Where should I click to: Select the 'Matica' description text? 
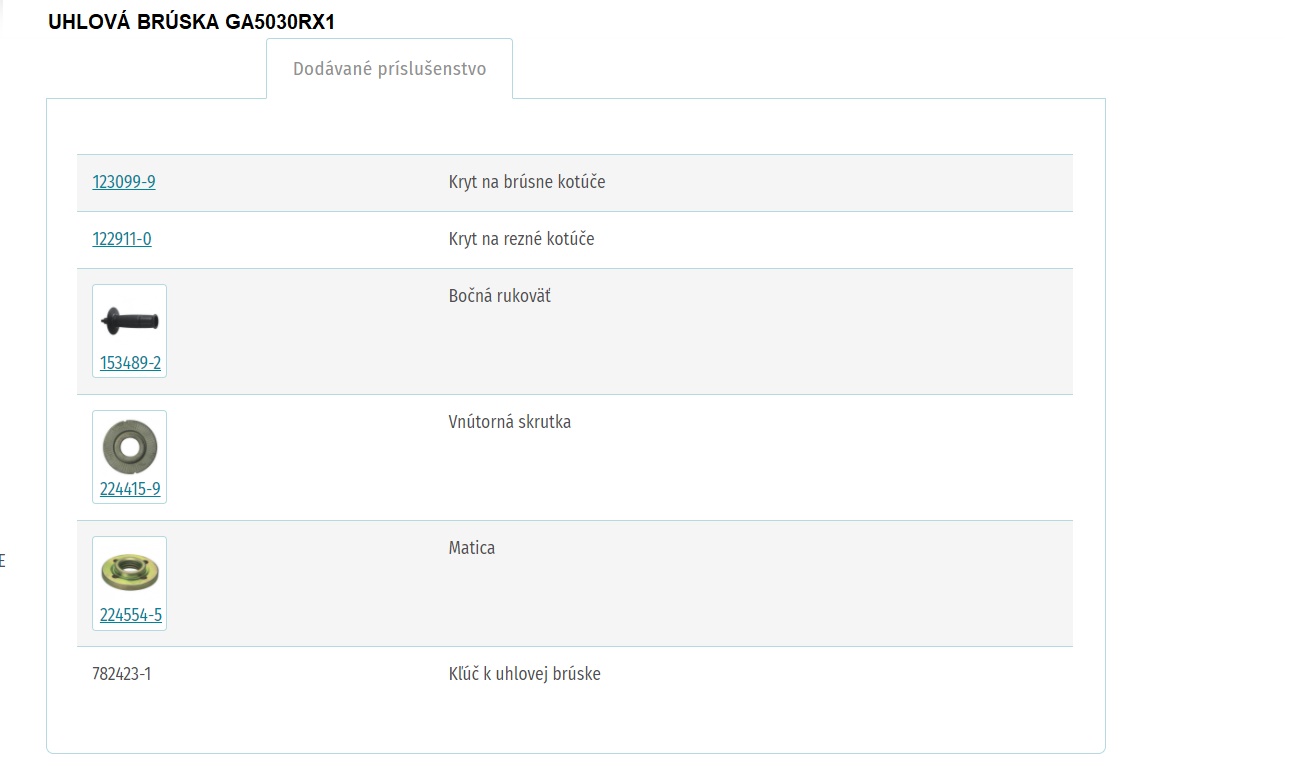(472, 548)
